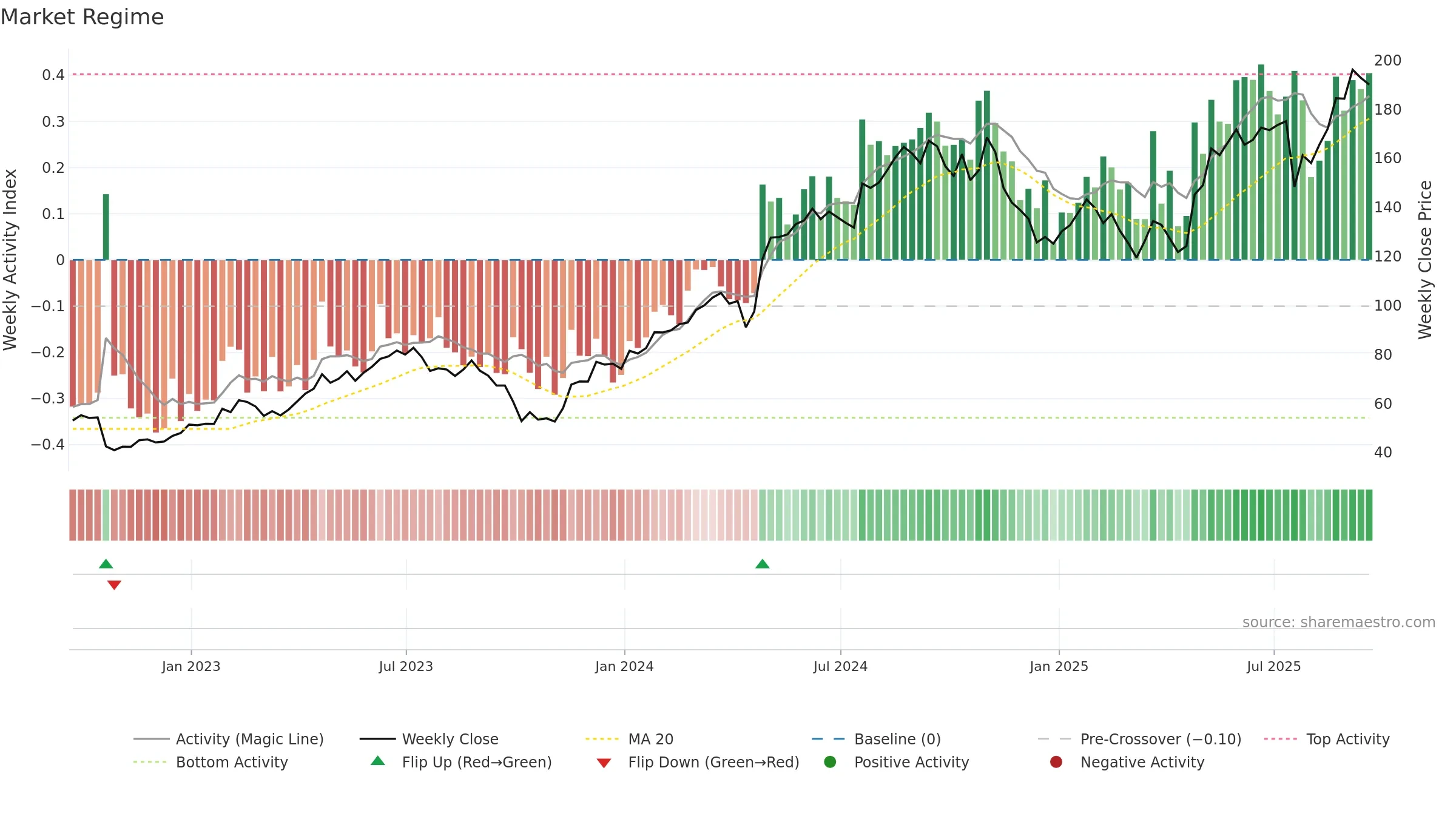Click the dark red Negative Activity legend dot
Image resolution: width=1456 pixels, height=819 pixels.
[1056, 762]
